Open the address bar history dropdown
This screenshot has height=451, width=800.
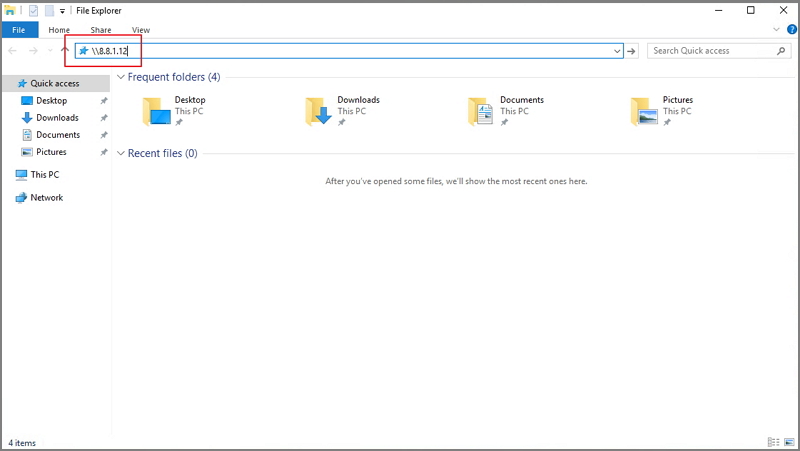(x=617, y=51)
